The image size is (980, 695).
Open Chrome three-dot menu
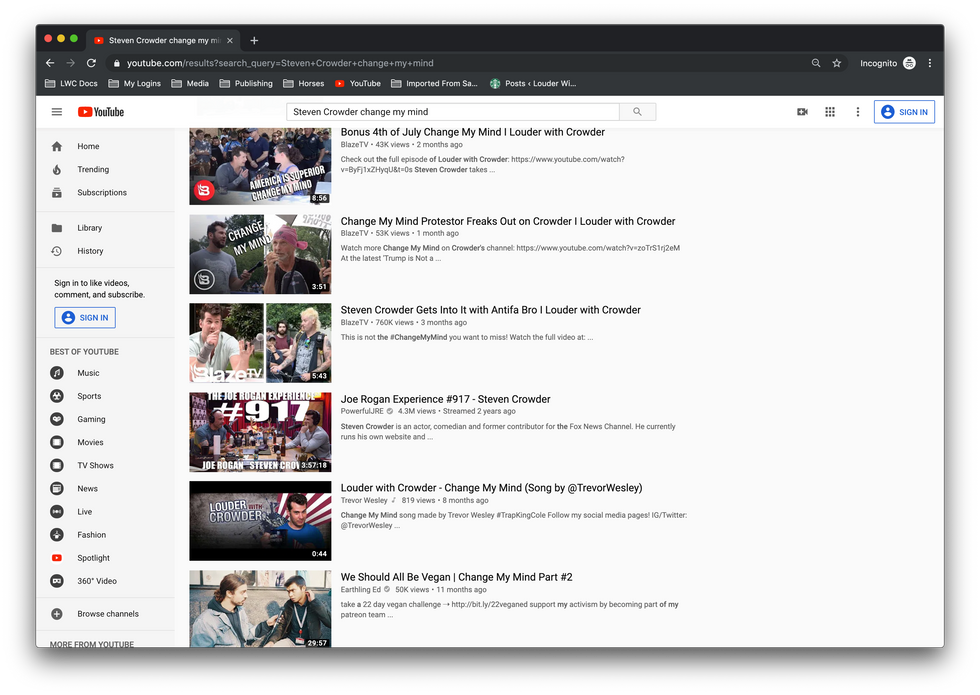pyautogui.click(x=930, y=63)
